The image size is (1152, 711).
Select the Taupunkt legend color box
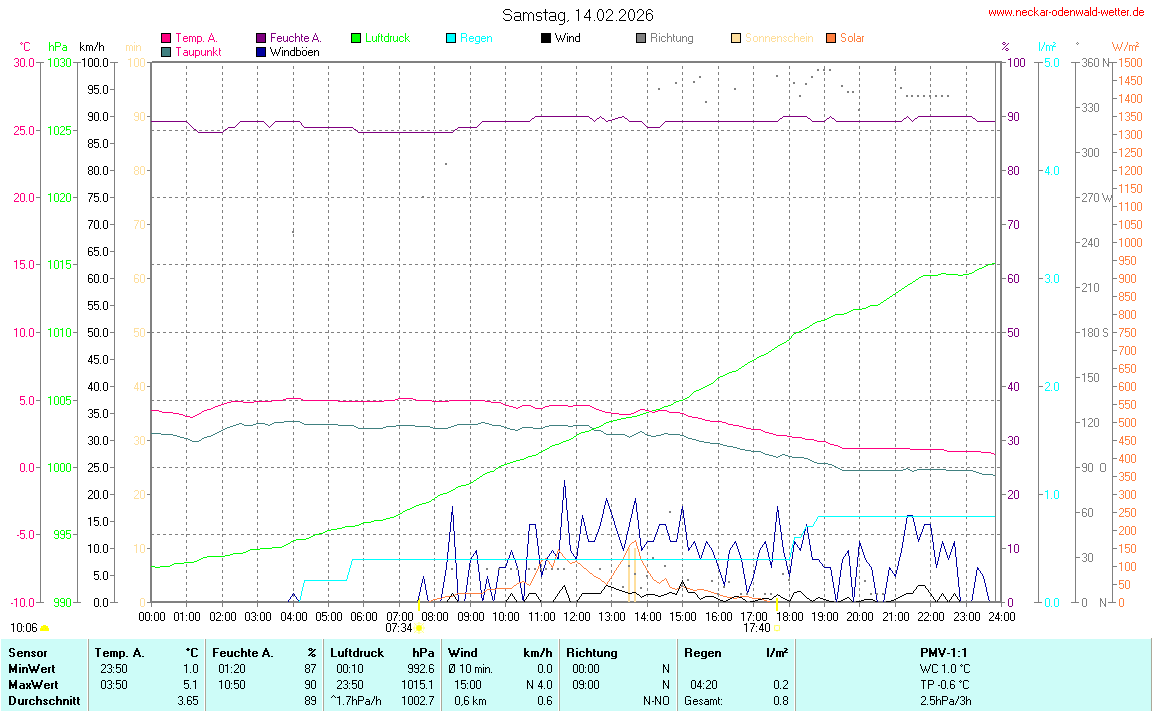tap(166, 51)
